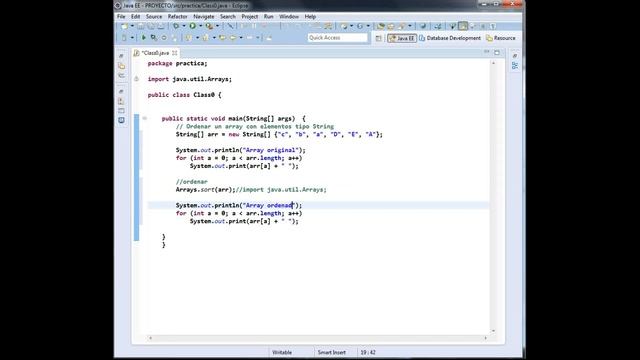
Task: Click the Print toolbar icon
Action: point(161,26)
